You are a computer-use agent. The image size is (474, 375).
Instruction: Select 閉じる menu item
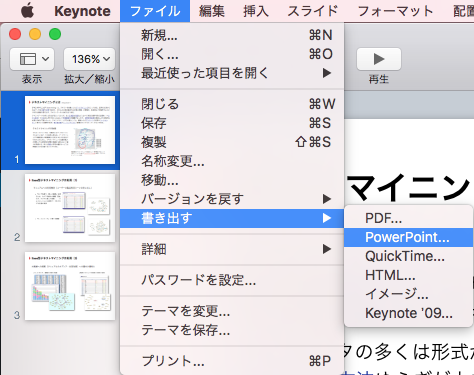[232, 104]
